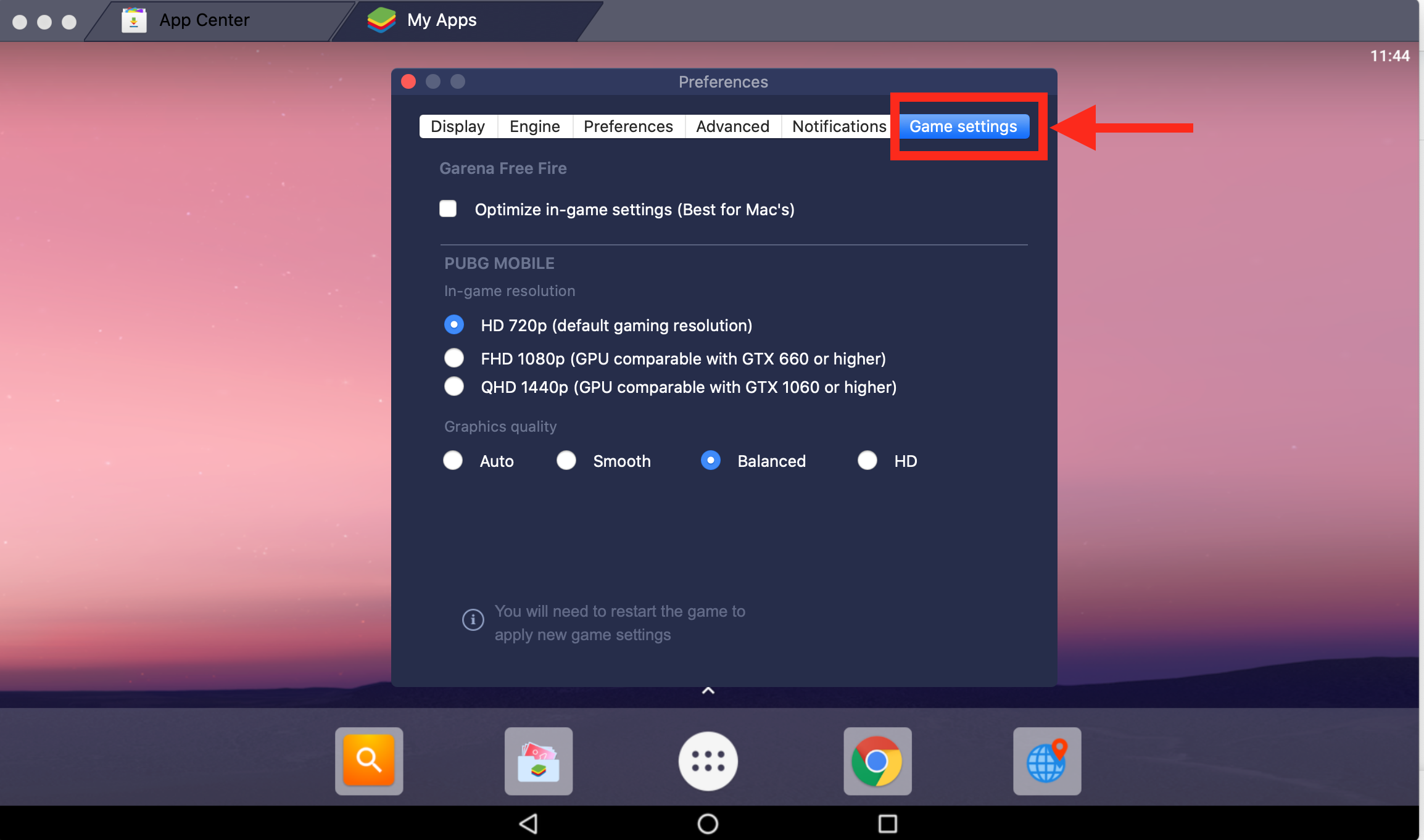
Task: Click the GameFace search icon in dock
Action: (370, 762)
